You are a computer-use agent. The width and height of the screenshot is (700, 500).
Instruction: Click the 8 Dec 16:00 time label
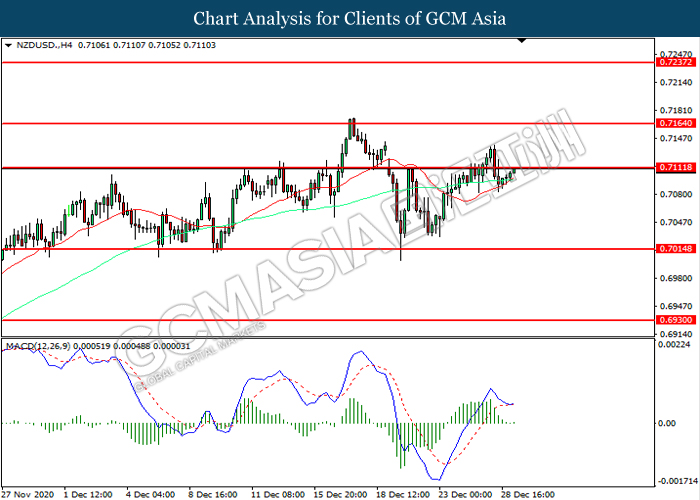pyautogui.click(x=212, y=495)
